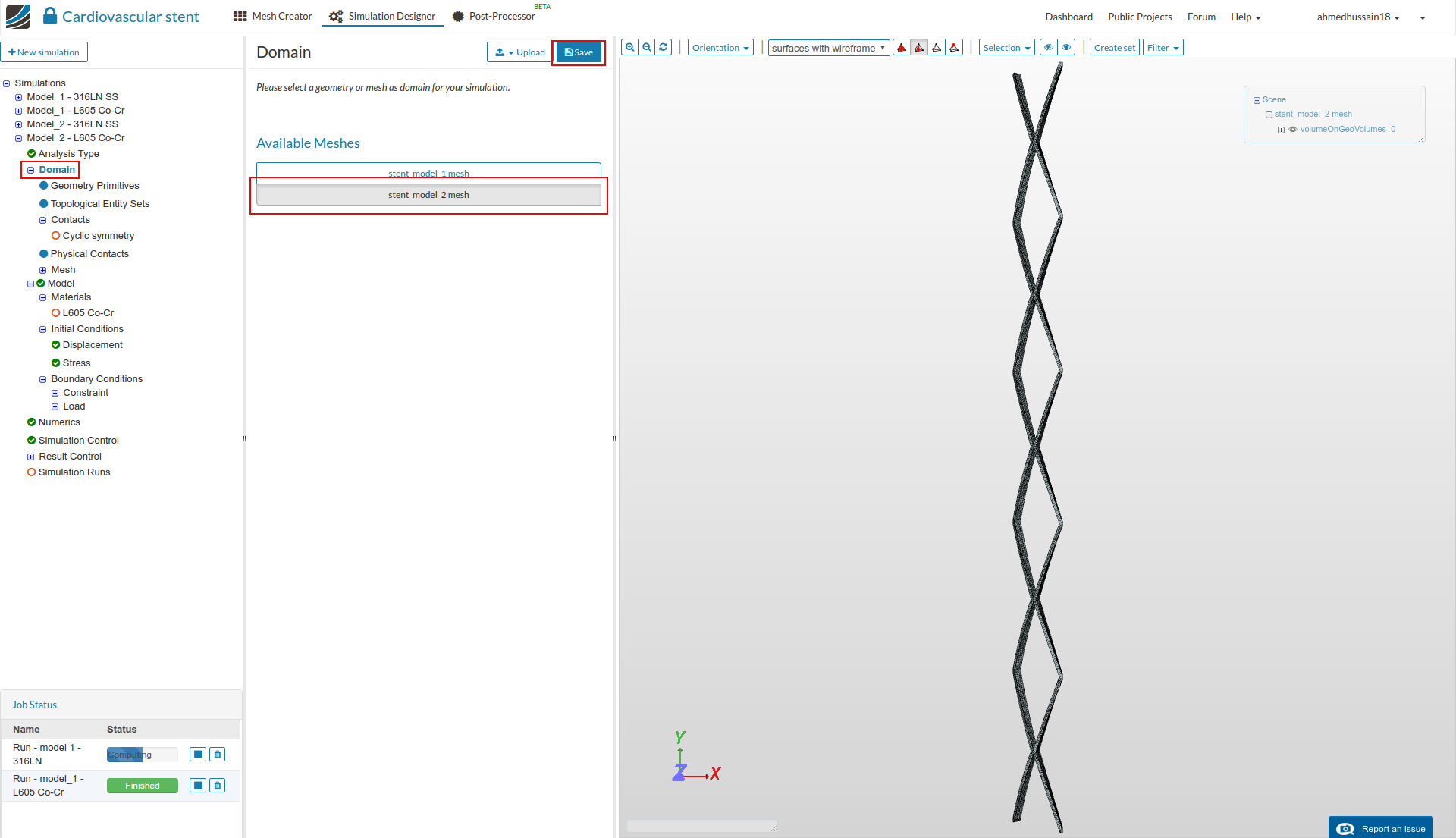1456x838 pixels.
Task: Select the solid volume picking mode icon
Action: [902, 48]
